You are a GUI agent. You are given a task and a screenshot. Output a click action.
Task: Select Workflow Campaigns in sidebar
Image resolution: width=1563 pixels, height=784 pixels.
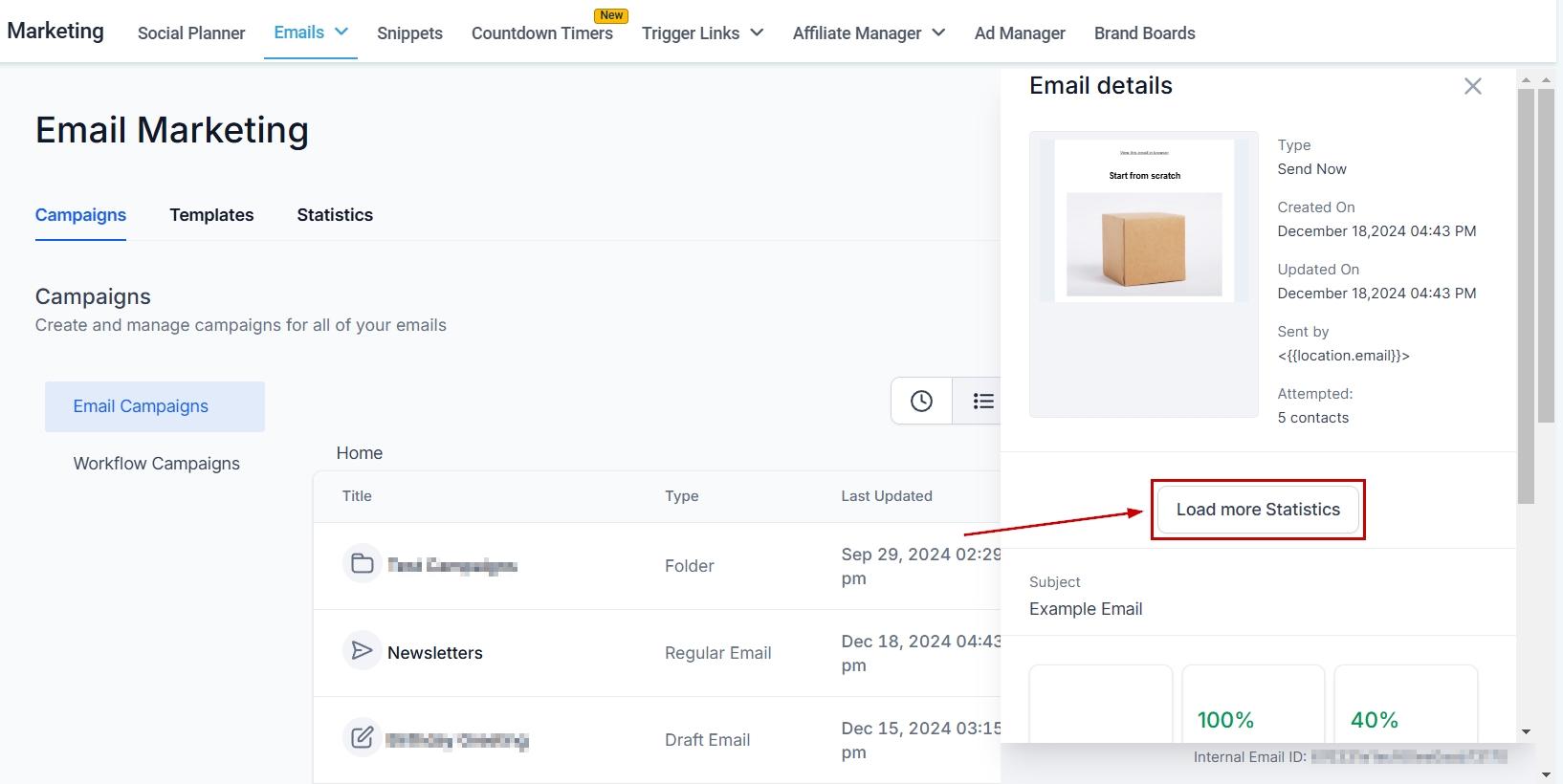tap(157, 464)
